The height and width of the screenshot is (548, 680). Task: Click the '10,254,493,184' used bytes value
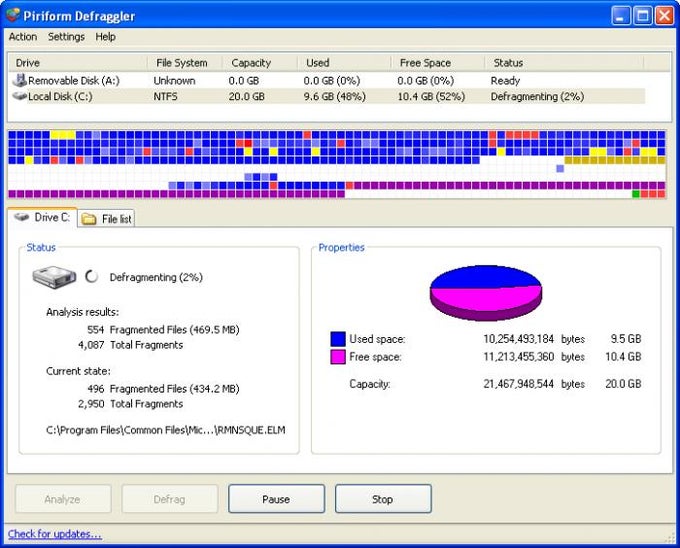[x=519, y=339]
